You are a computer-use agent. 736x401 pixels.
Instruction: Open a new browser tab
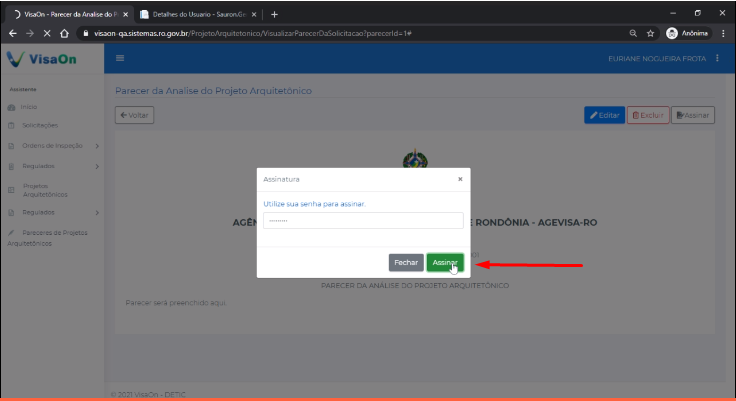coord(275,15)
